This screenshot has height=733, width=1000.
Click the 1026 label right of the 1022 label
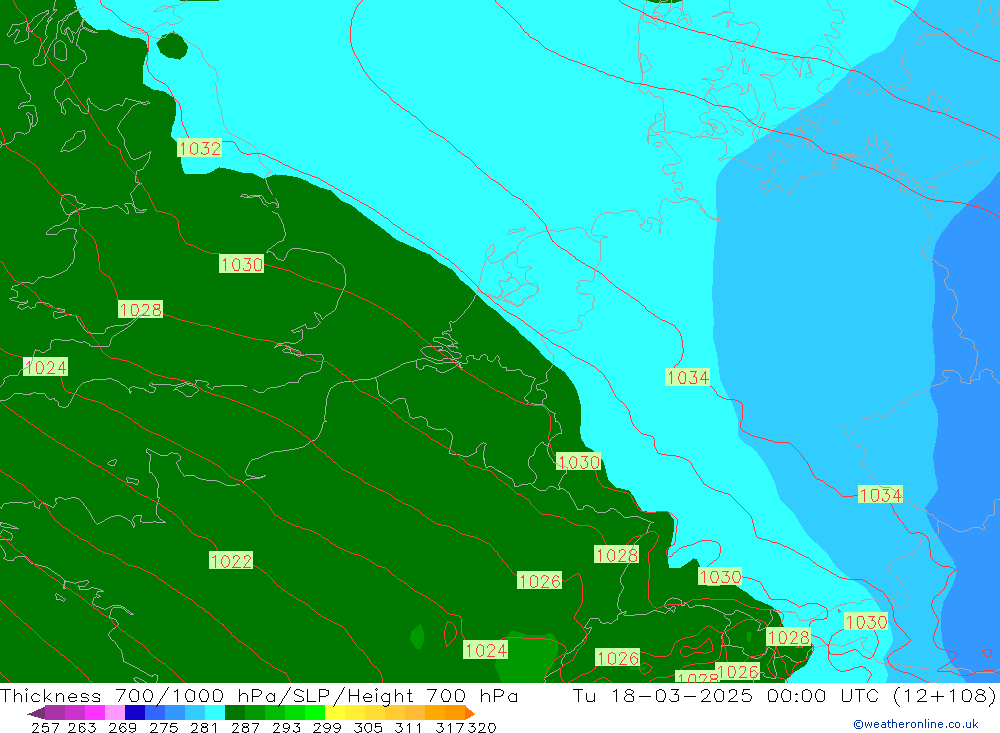[540, 581]
